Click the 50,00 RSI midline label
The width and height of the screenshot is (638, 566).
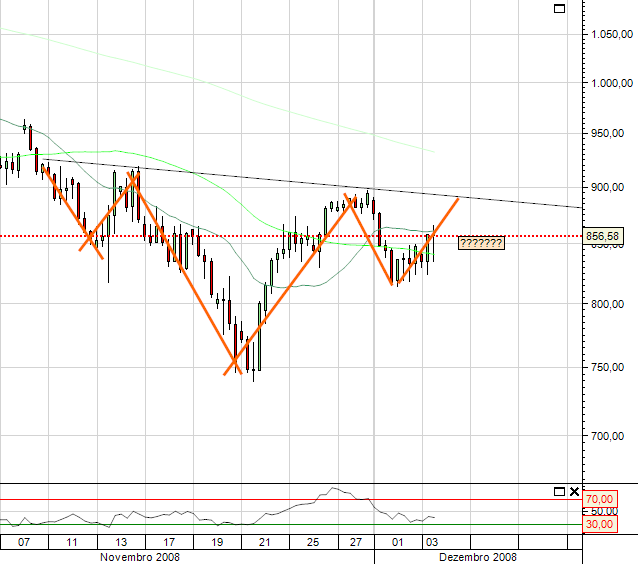coord(607,511)
